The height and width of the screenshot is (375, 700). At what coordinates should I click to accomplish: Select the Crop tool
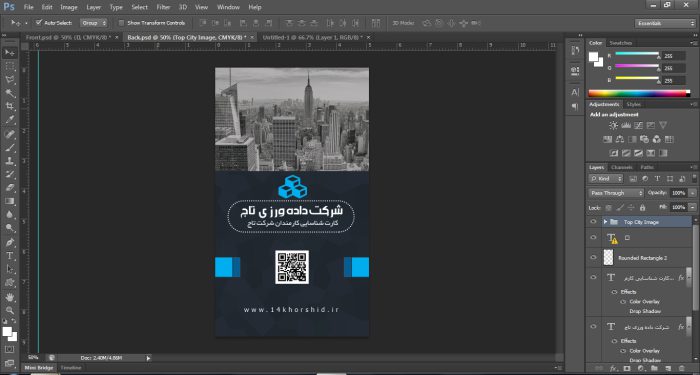pyautogui.click(x=9, y=106)
